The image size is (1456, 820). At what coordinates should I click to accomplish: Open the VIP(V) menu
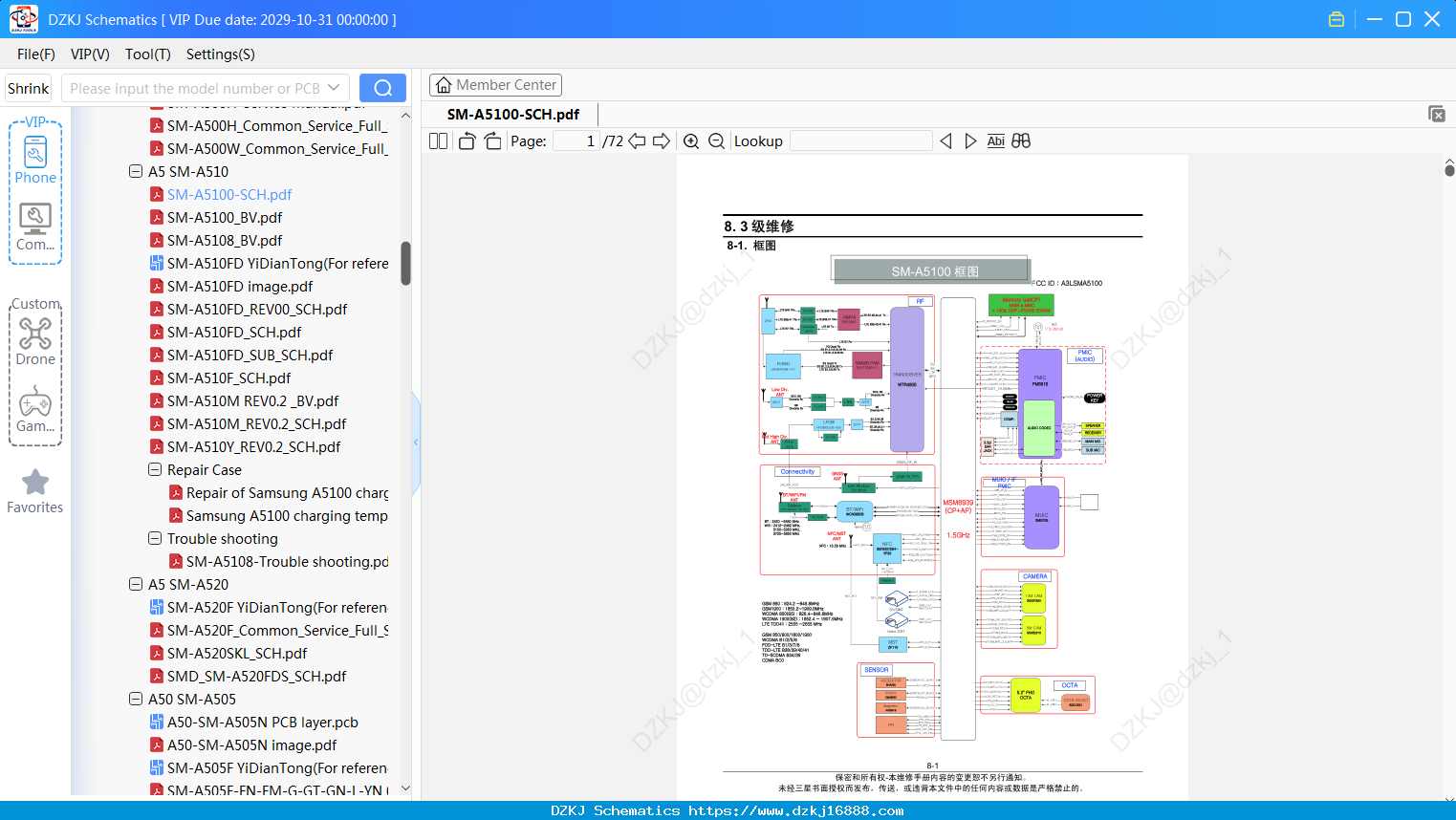pos(90,54)
